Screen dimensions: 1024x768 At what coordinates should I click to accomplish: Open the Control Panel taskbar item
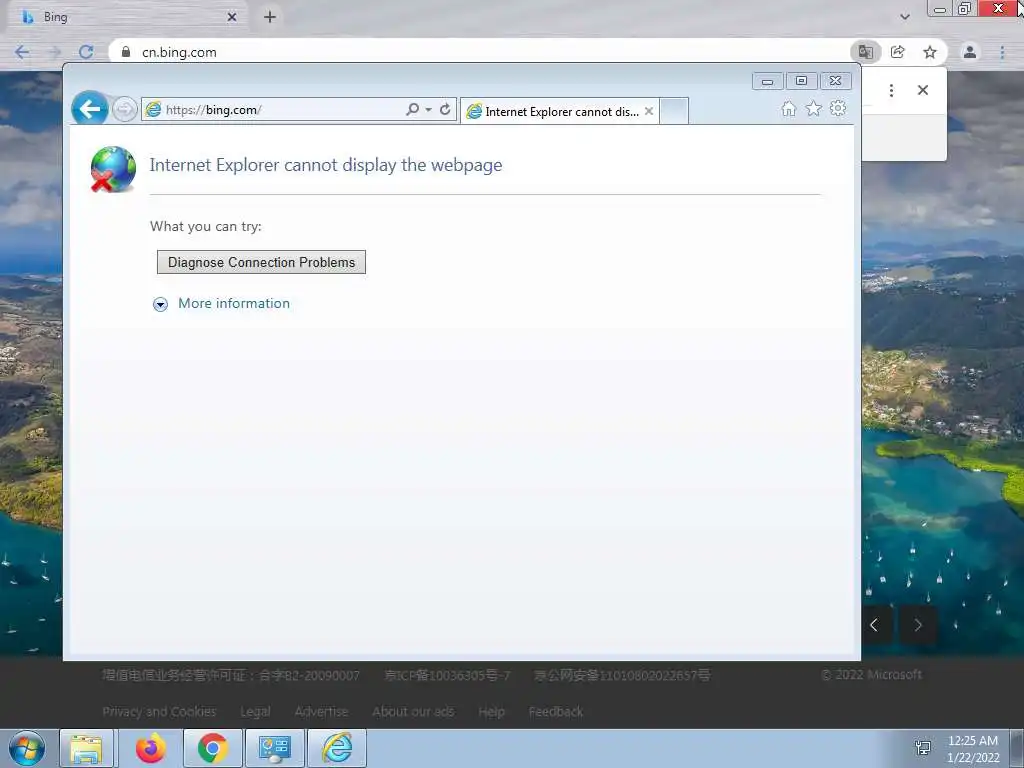[x=274, y=748]
